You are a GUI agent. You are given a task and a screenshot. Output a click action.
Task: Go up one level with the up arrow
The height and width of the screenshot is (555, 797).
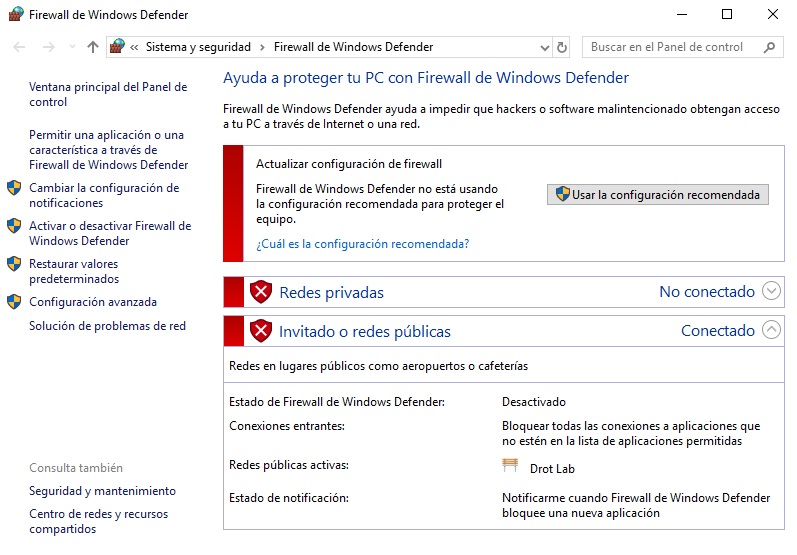point(93,47)
